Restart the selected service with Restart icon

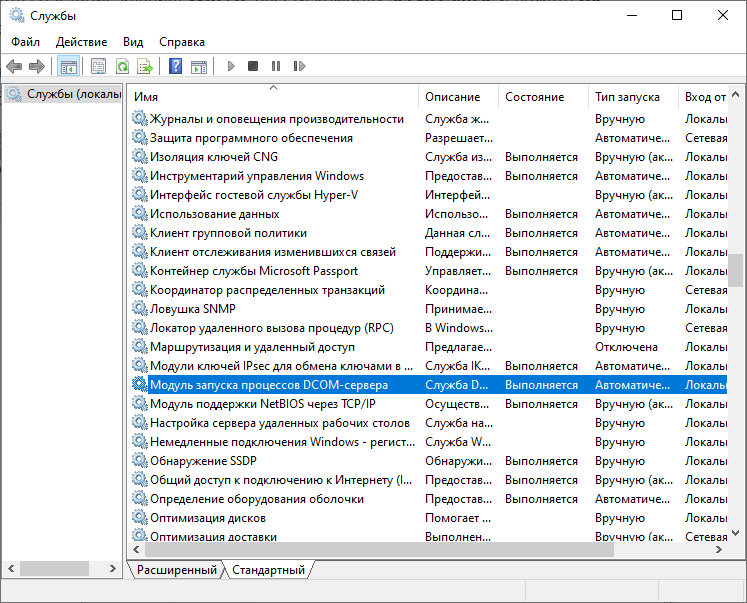[299, 66]
